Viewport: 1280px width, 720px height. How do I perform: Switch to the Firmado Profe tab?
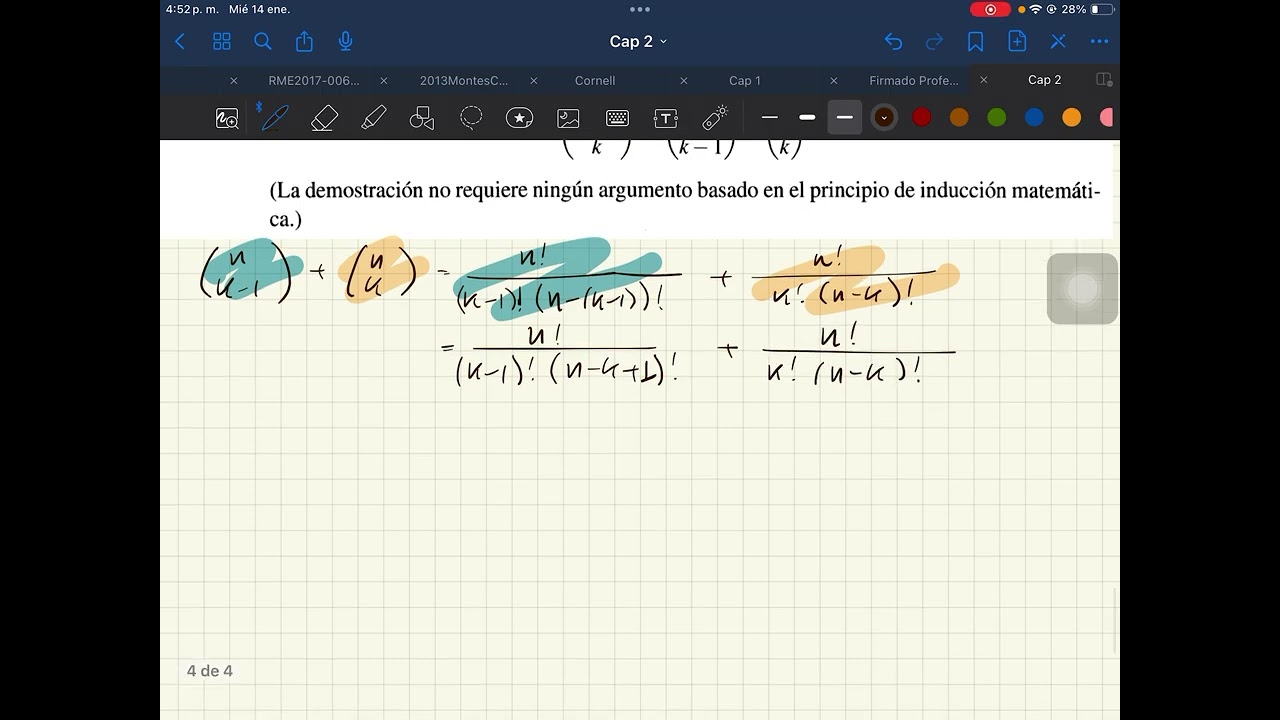click(x=914, y=80)
